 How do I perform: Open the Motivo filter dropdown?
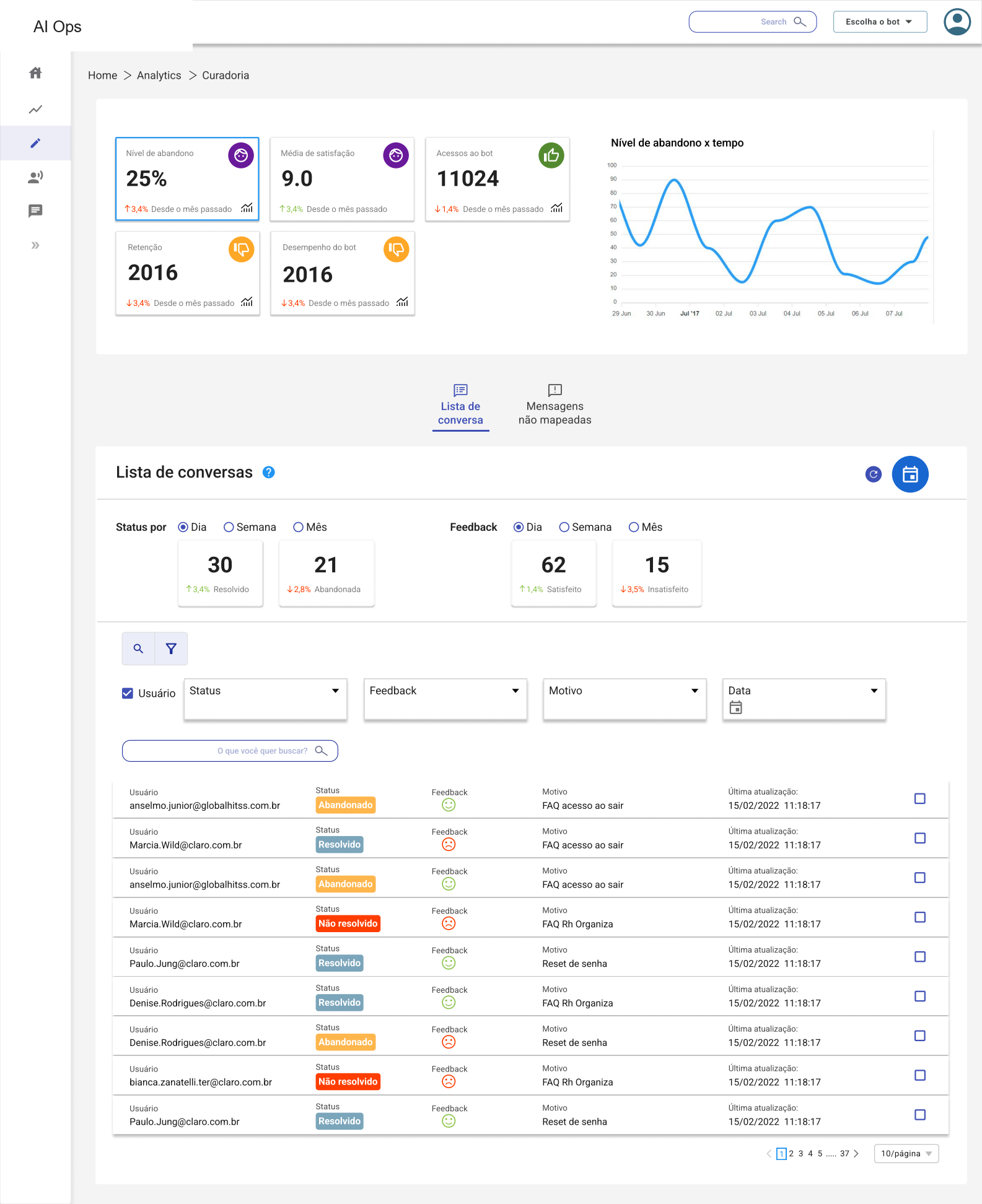tap(625, 699)
